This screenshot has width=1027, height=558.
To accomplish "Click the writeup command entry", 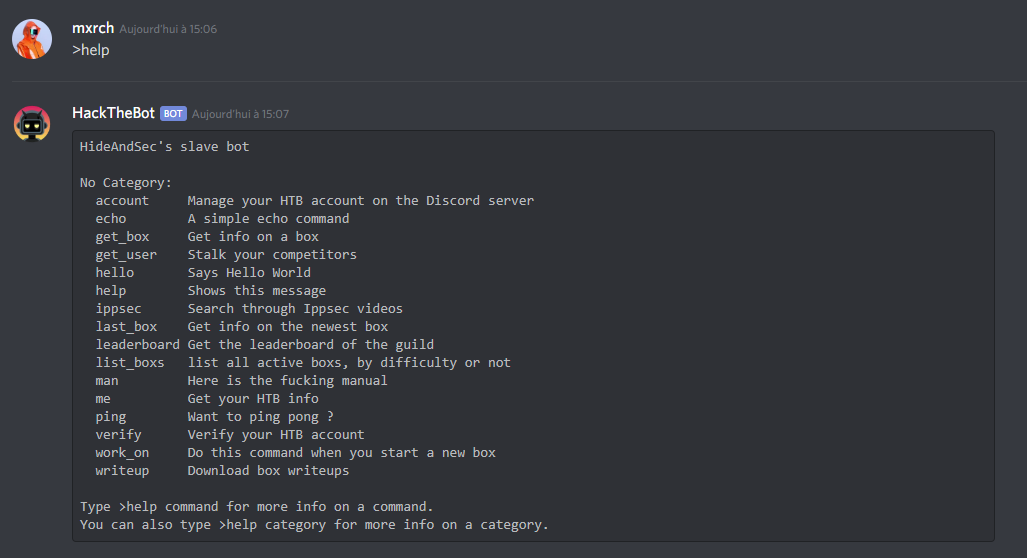I will (122, 471).
